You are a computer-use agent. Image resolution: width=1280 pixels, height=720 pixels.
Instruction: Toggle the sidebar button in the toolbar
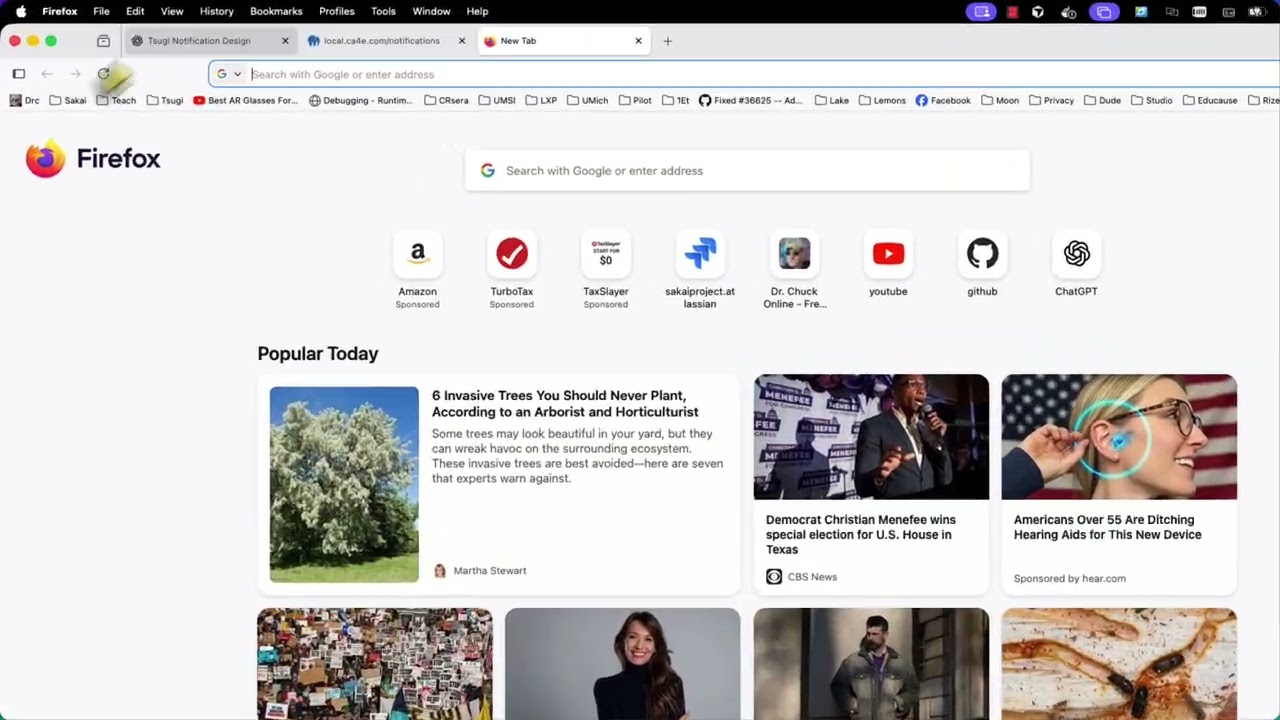19,74
